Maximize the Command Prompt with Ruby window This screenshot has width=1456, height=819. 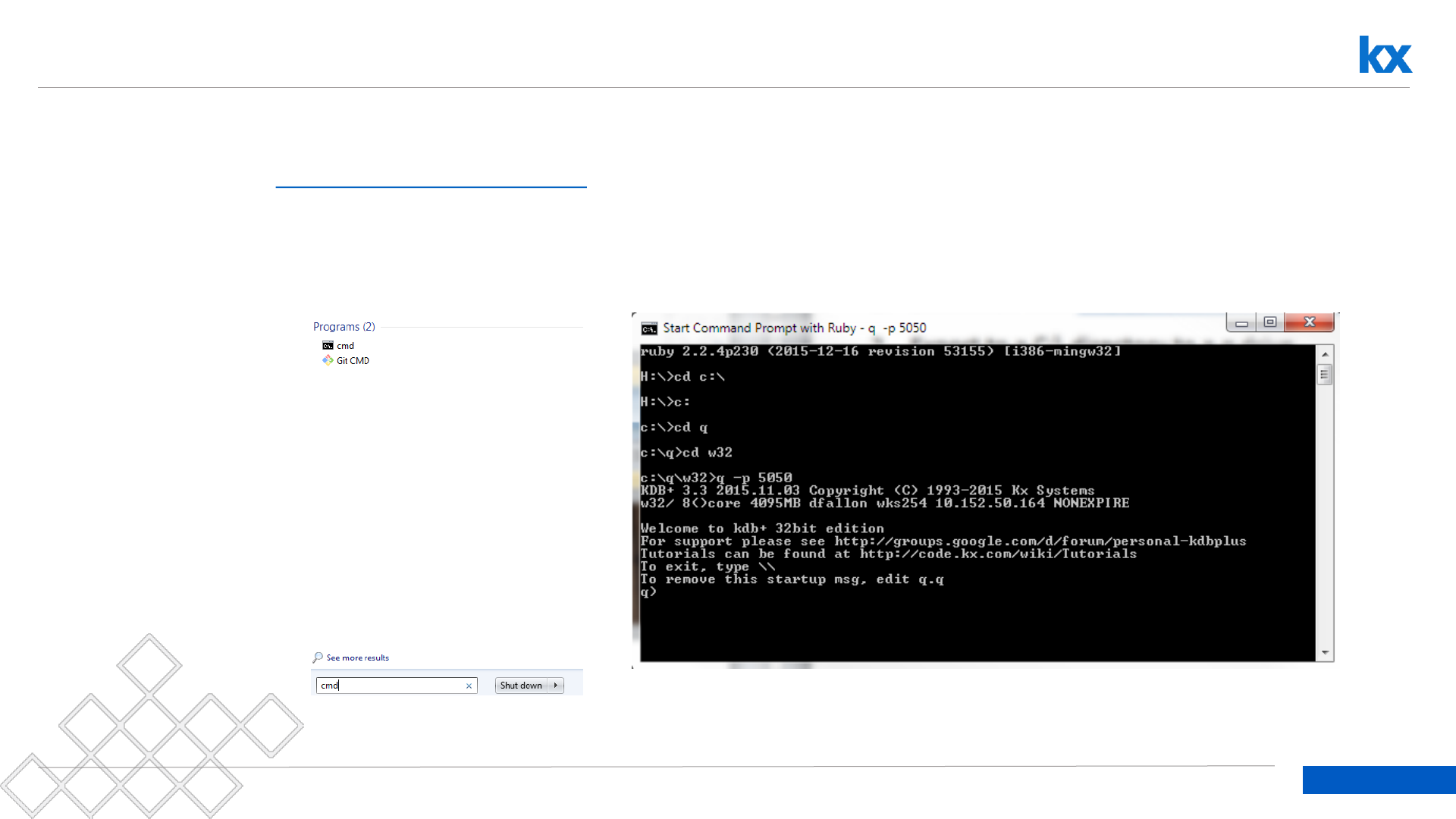[x=1270, y=322]
